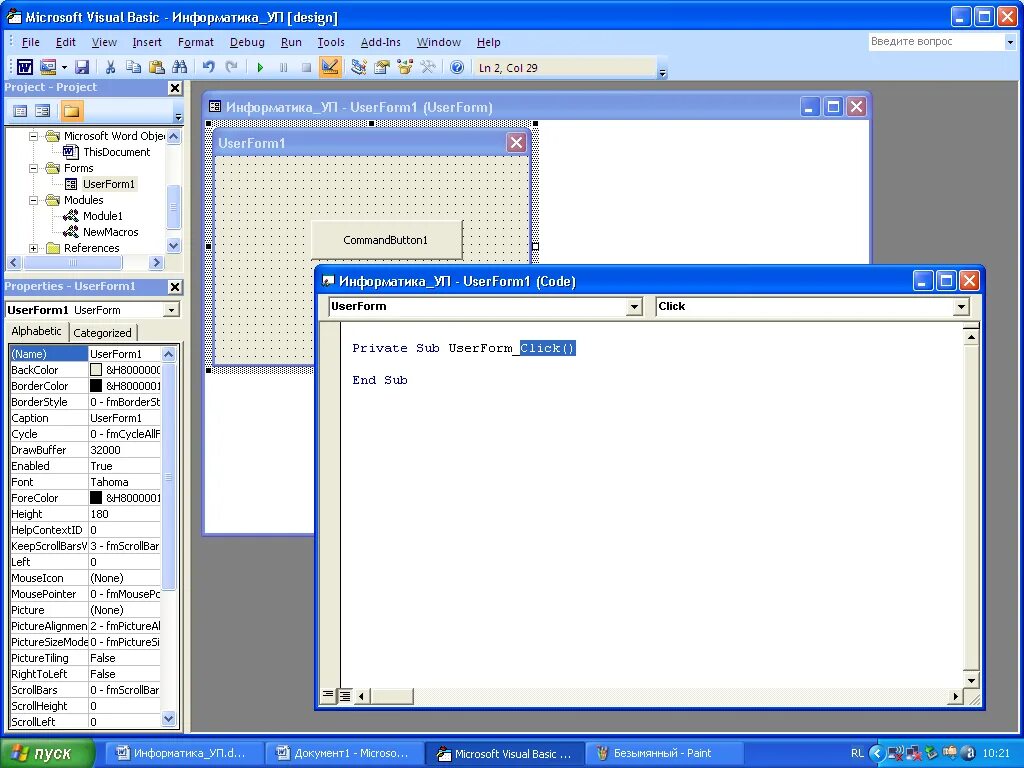Open the Insert UserForm dropdown arrow
This screenshot has height=768, width=1024.
64,67
